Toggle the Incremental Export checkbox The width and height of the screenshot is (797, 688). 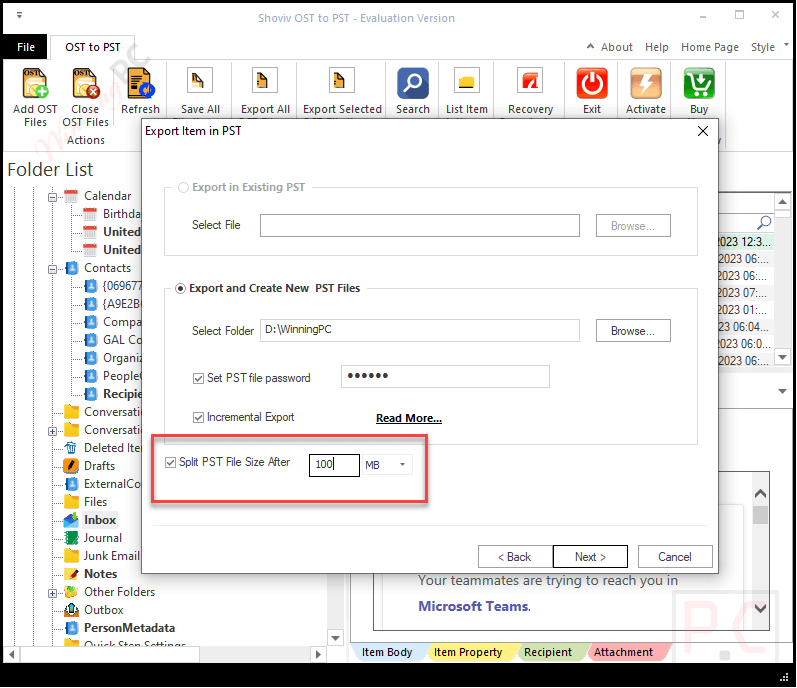click(198, 418)
